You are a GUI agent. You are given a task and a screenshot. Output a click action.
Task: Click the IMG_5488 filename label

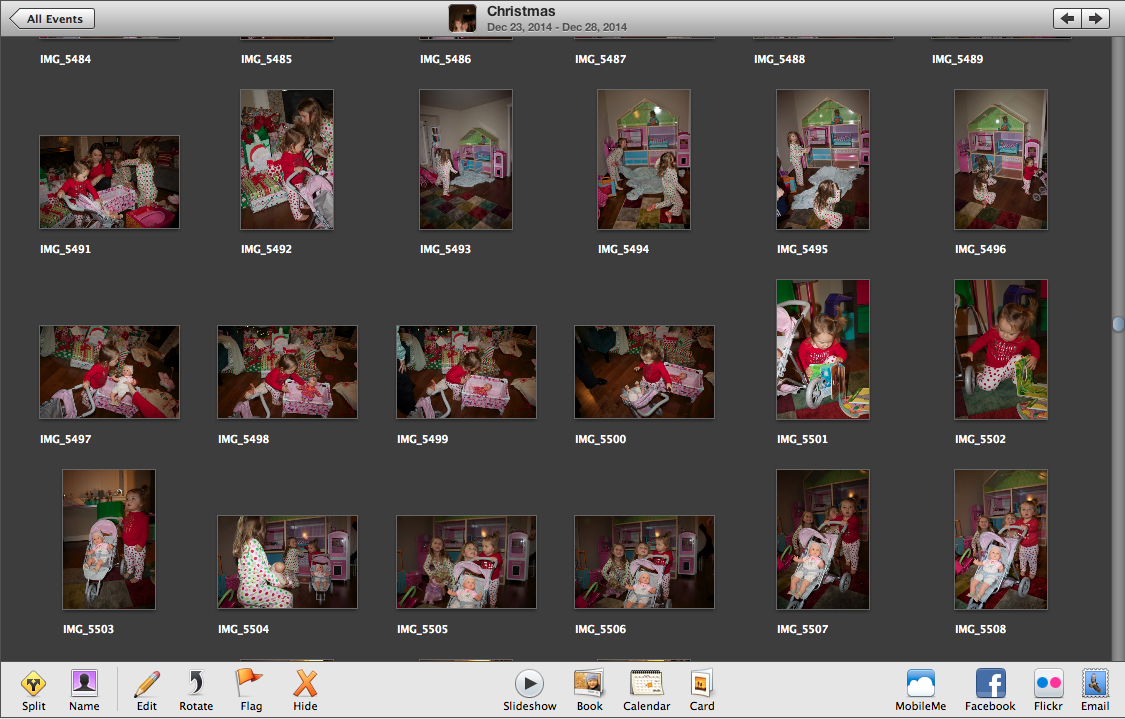[779, 60]
